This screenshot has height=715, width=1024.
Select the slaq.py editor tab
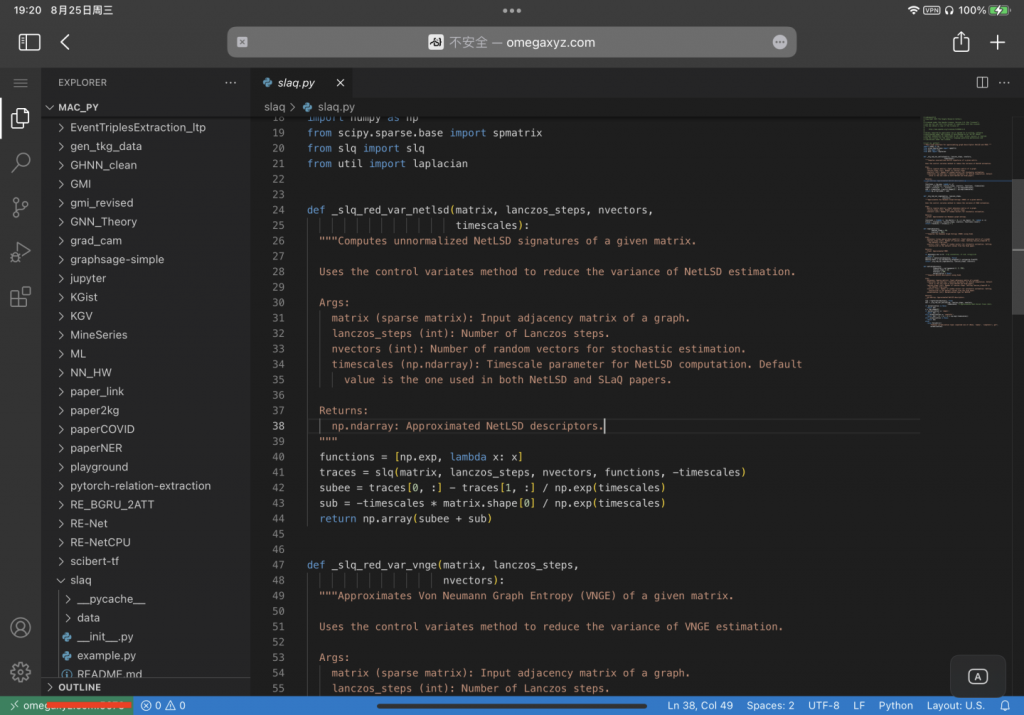[296, 83]
